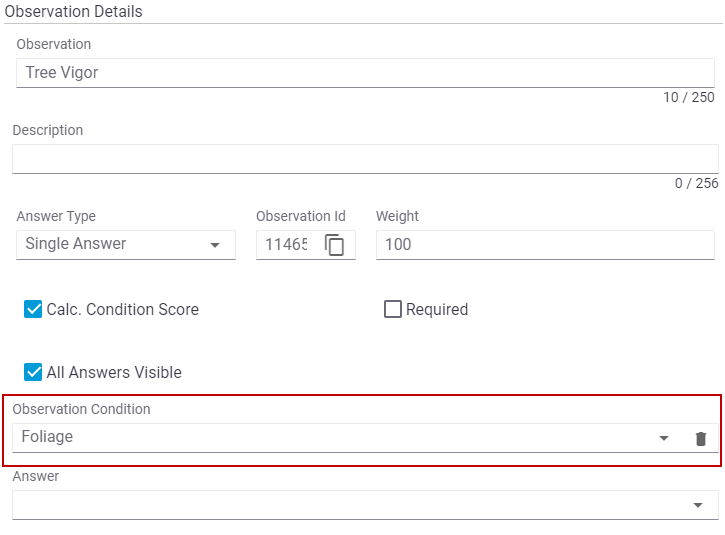Screen dimensions: 725x535
Task: Click the Observation Details section header
Action: tap(74, 12)
